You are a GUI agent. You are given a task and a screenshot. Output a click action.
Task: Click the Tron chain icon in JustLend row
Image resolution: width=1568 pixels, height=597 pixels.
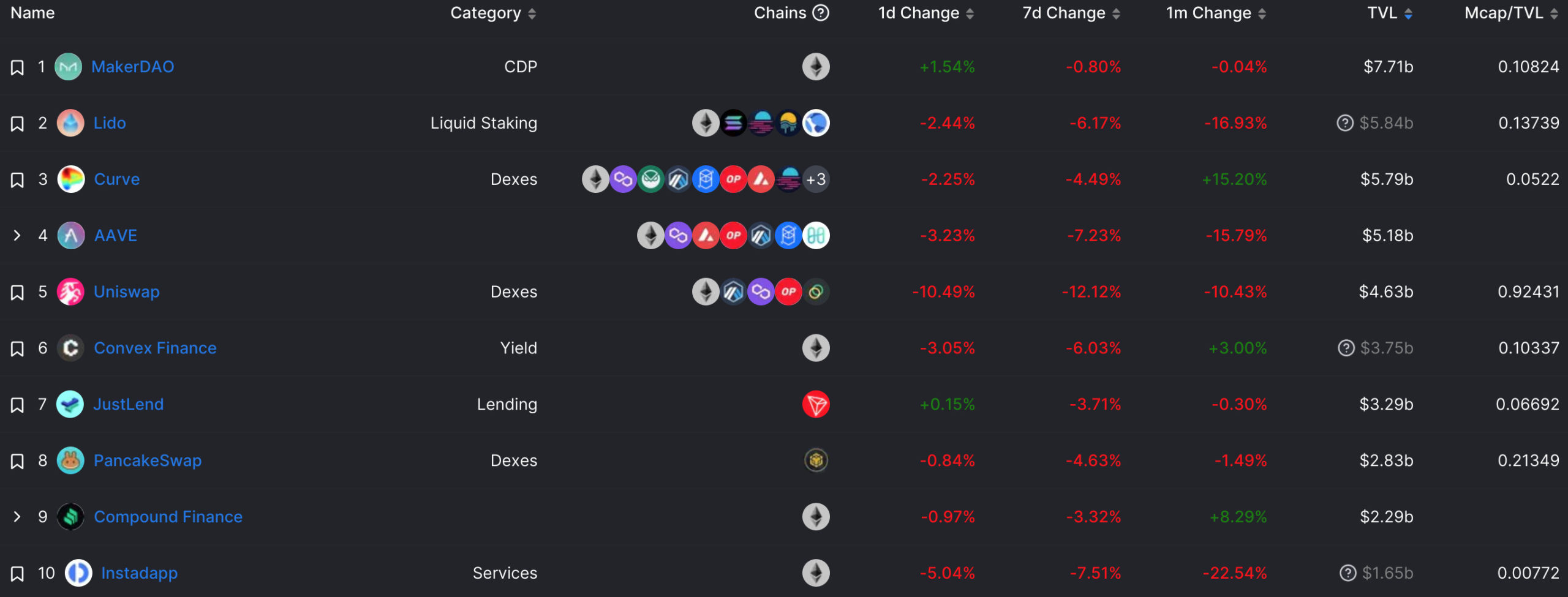(816, 404)
